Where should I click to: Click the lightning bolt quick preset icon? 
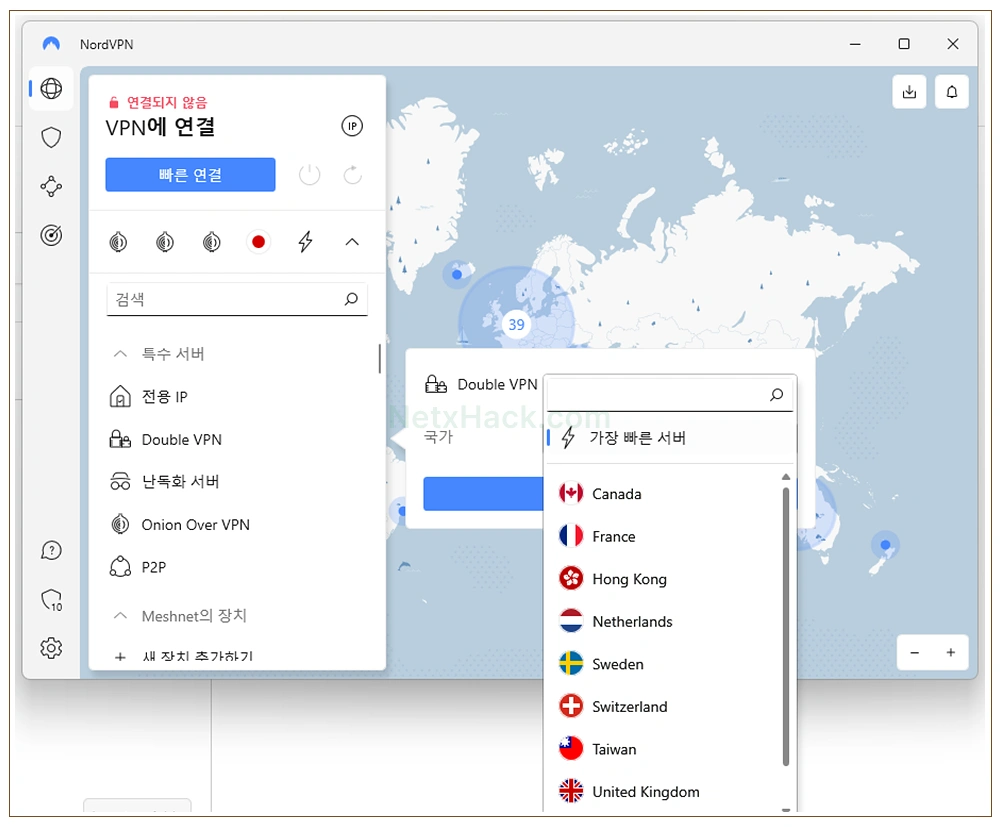pos(305,242)
